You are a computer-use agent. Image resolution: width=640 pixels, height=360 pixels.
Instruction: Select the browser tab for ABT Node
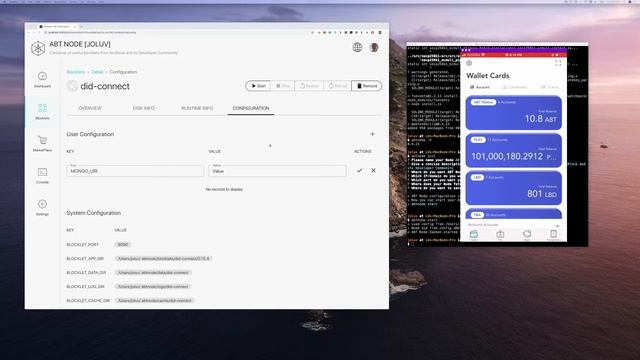coord(57,27)
